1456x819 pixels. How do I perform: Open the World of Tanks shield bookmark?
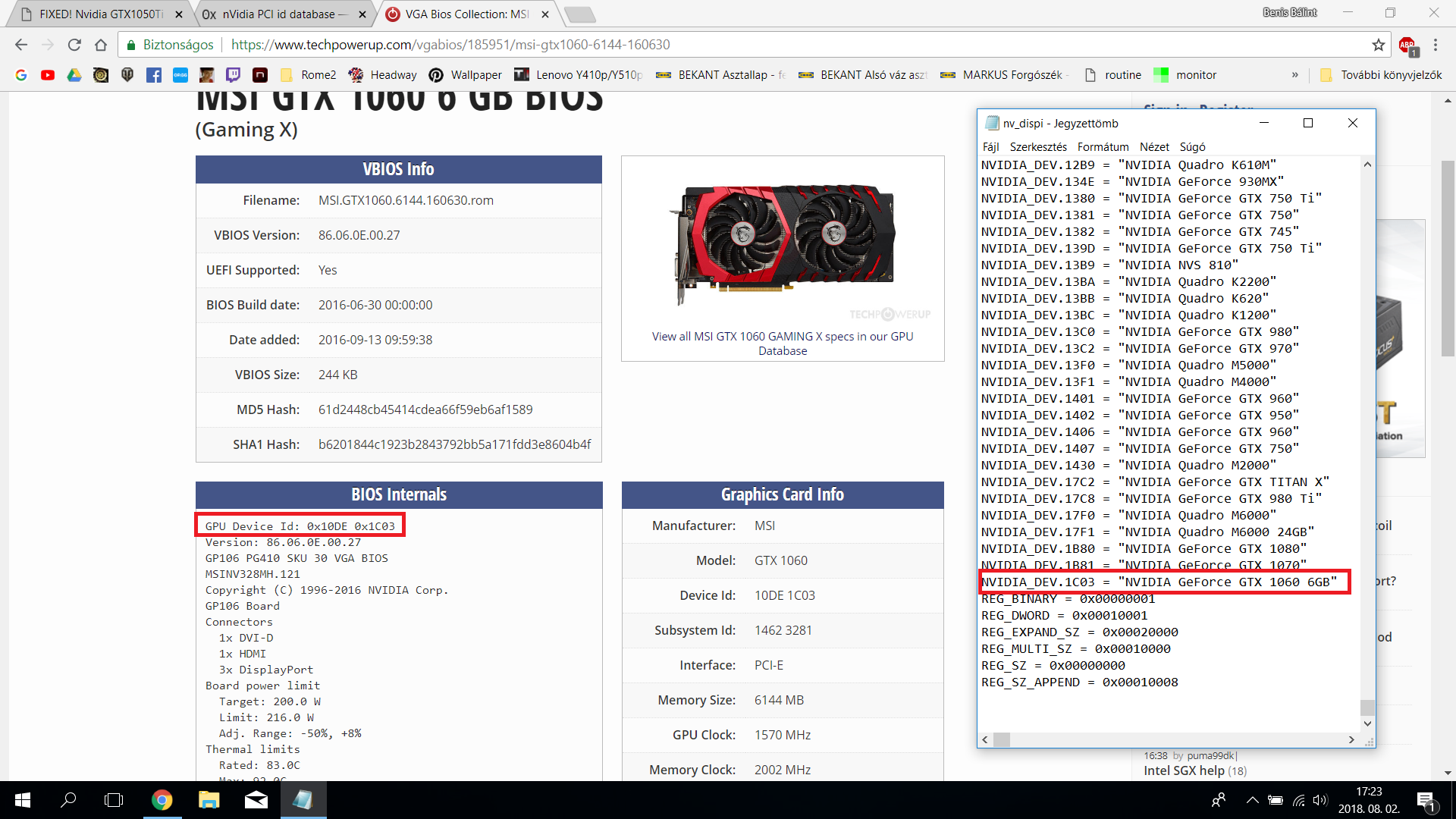(x=127, y=75)
